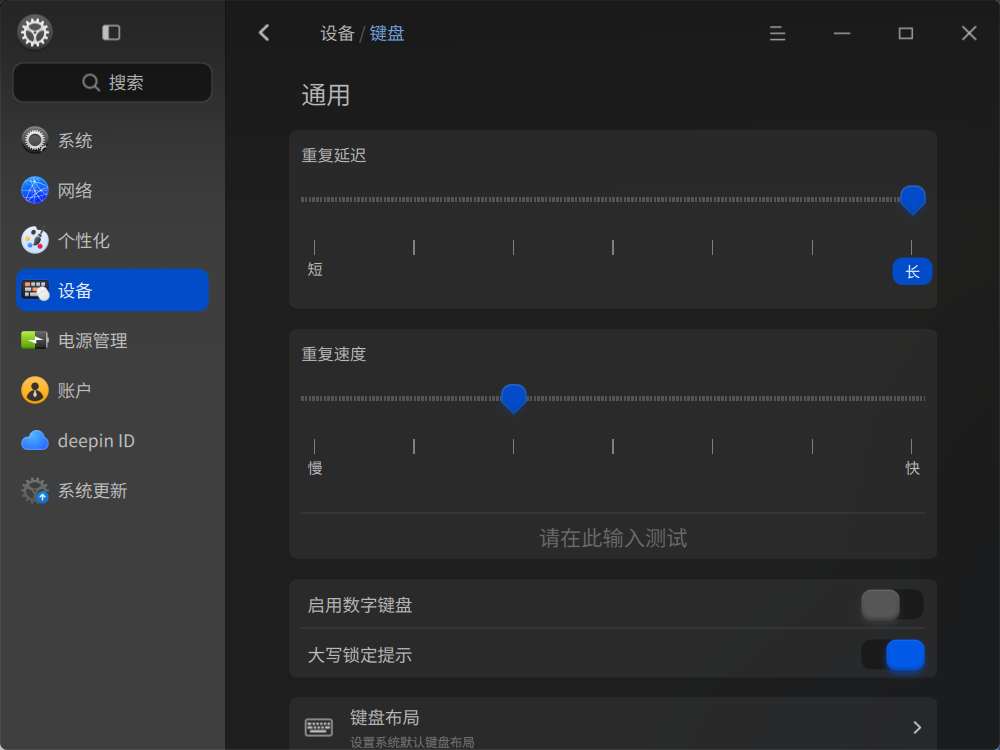1000x750 pixels.
Task: Click the 键盘布局 row title
Action: [x=385, y=717]
